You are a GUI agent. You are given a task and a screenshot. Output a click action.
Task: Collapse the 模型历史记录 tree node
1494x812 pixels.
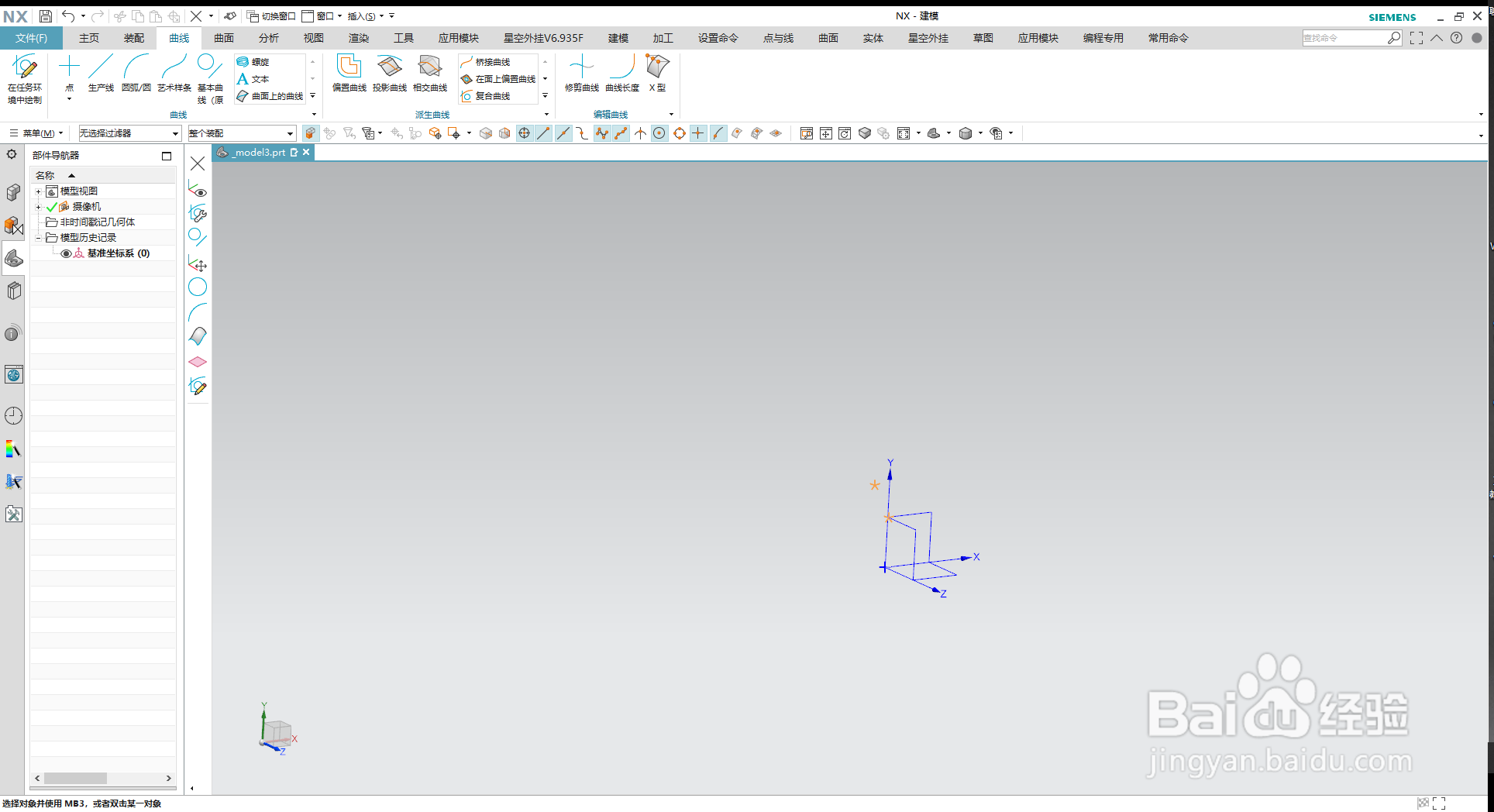click(38, 238)
